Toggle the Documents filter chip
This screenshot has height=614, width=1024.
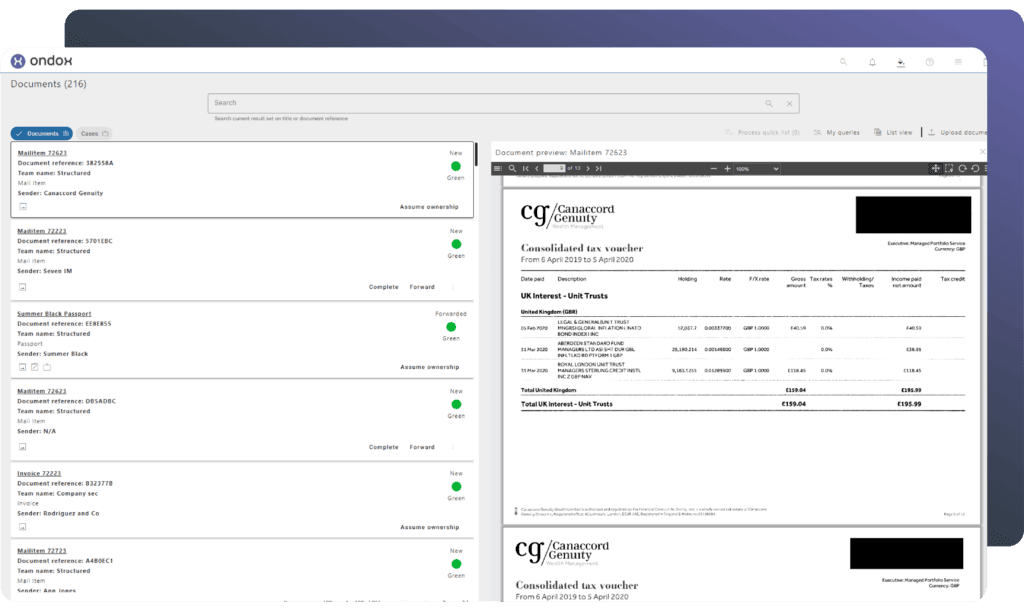[42, 133]
